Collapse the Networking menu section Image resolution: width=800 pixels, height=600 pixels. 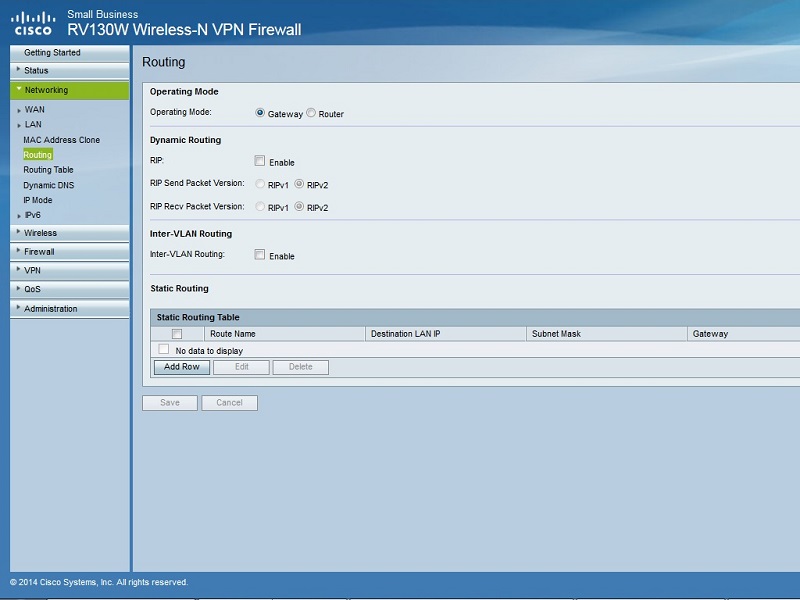69,90
